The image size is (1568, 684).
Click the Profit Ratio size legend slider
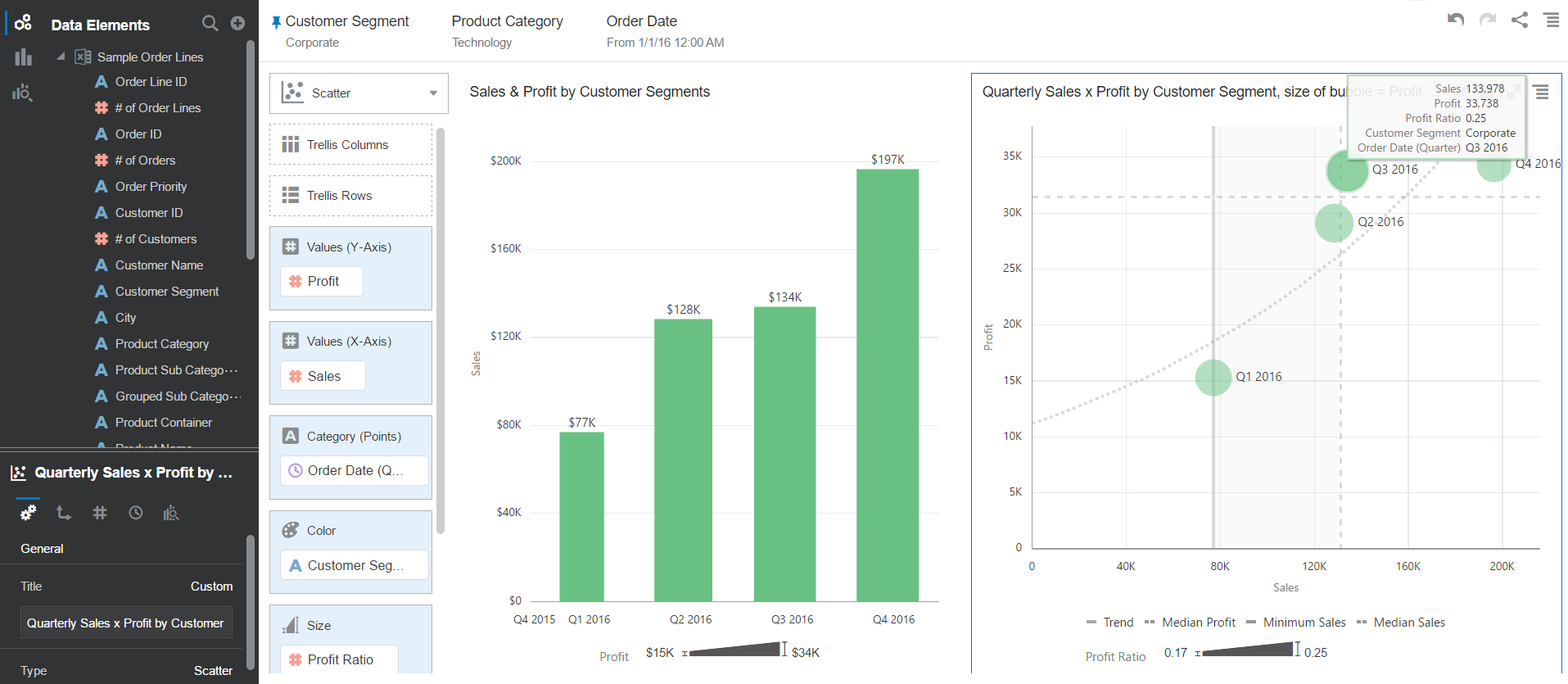click(1247, 651)
